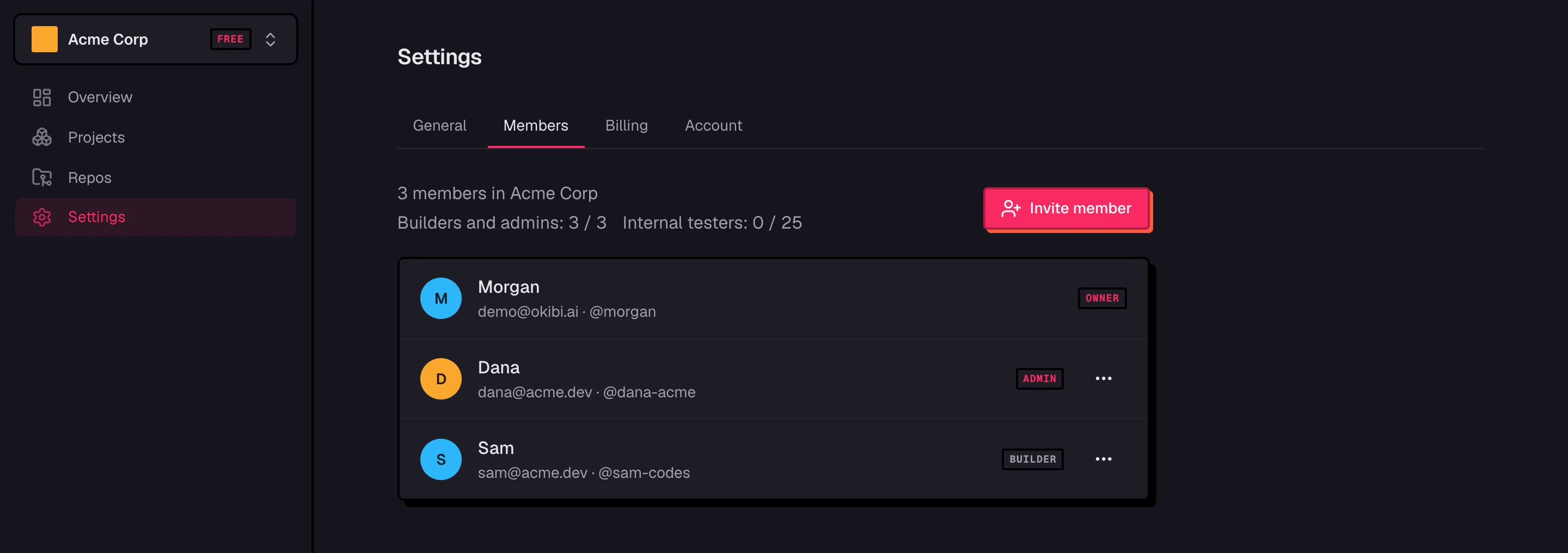The height and width of the screenshot is (553, 1568).
Task: Click Sam's blue avatar
Action: click(x=440, y=459)
